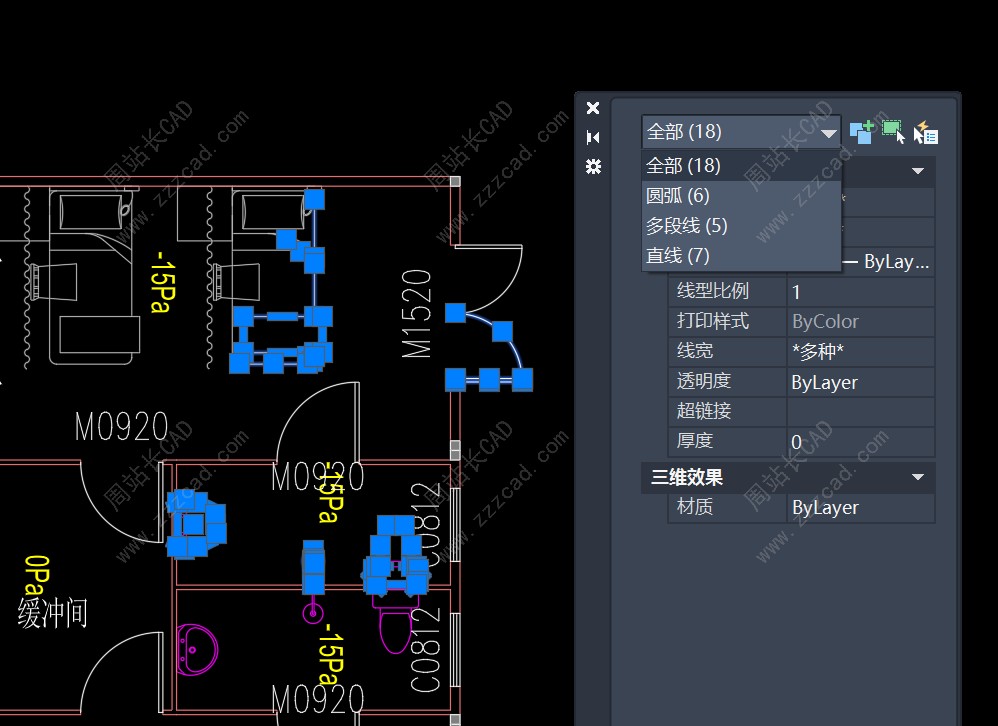
Task: Collapse the 三维效果 section
Action: [917, 478]
